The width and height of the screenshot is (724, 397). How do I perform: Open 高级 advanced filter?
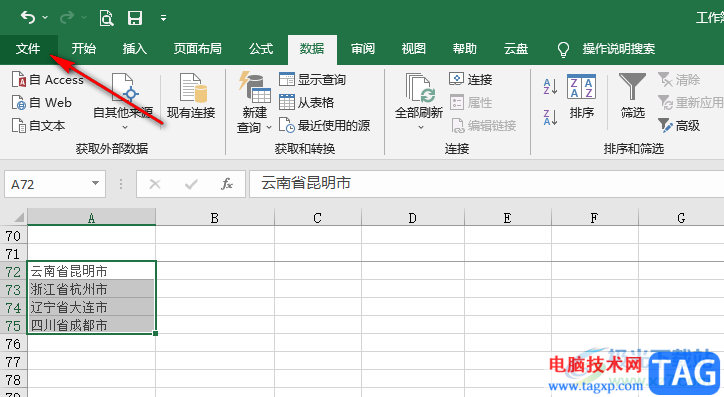(x=679, y=126)
